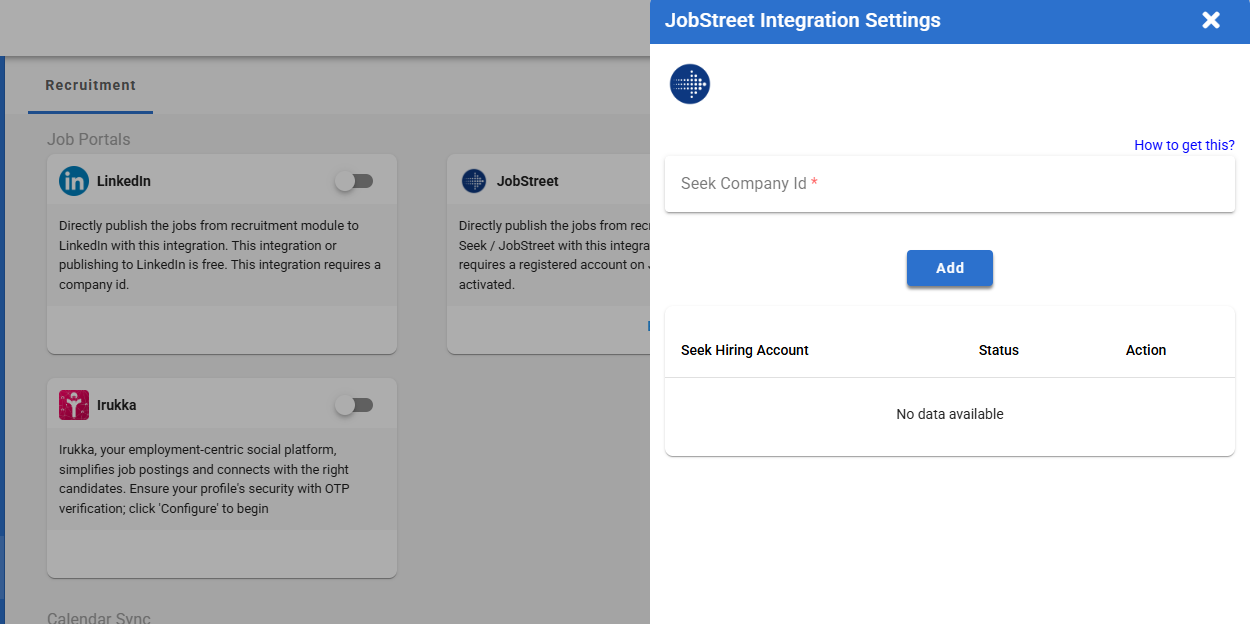Switch to the Recruitment tab
The image size is (1250, 624).
pyautogui.click(x=90, y=85)
